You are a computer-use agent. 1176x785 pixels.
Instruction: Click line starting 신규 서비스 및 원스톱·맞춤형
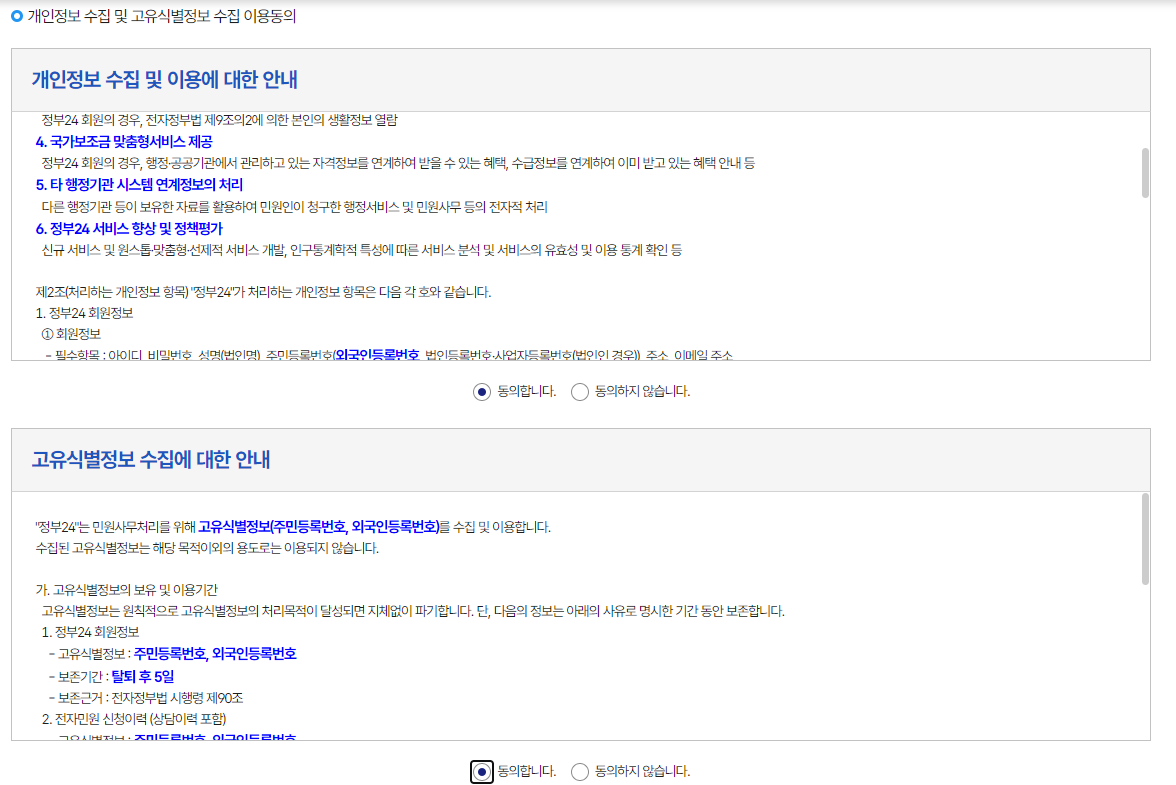(361, 250)
